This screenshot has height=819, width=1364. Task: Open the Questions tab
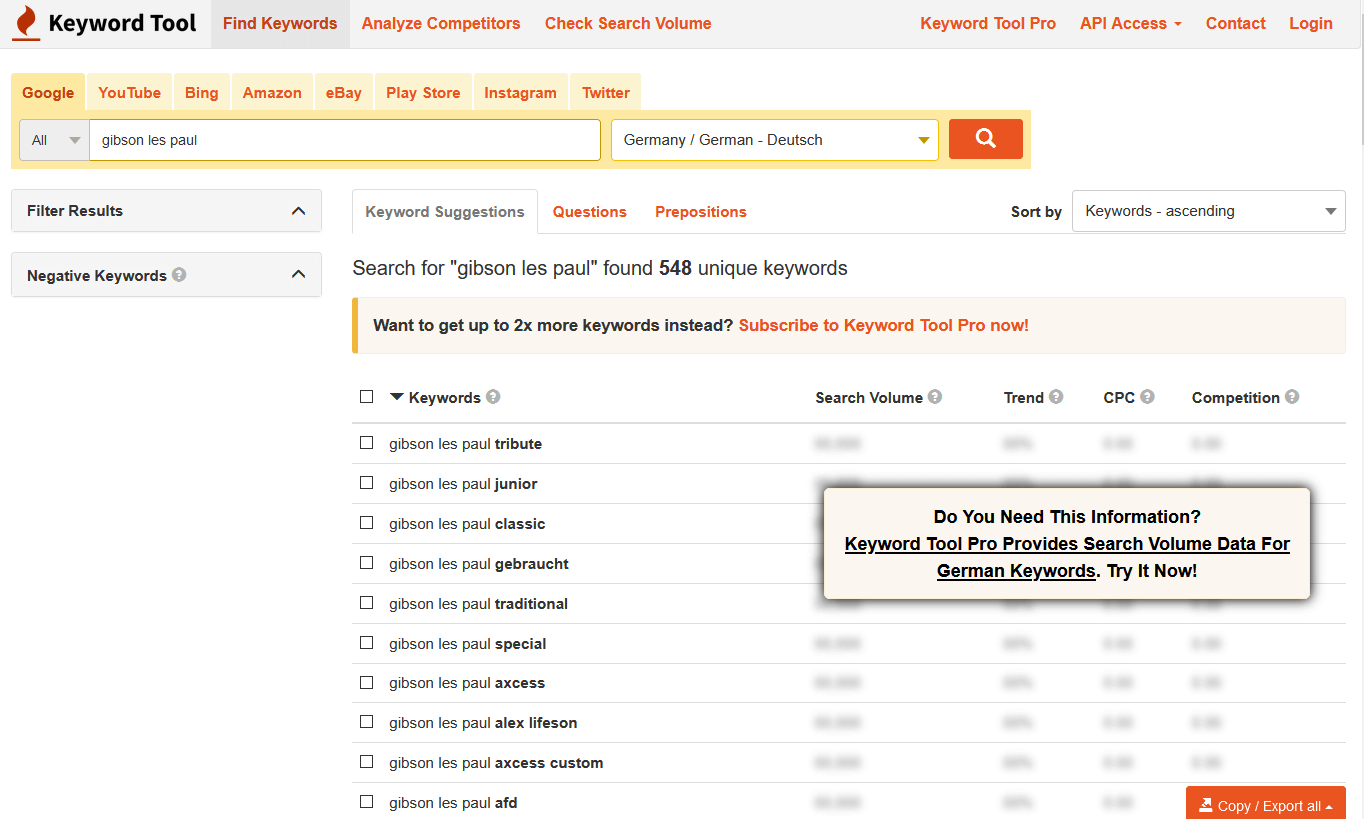(x=590, y=212)
